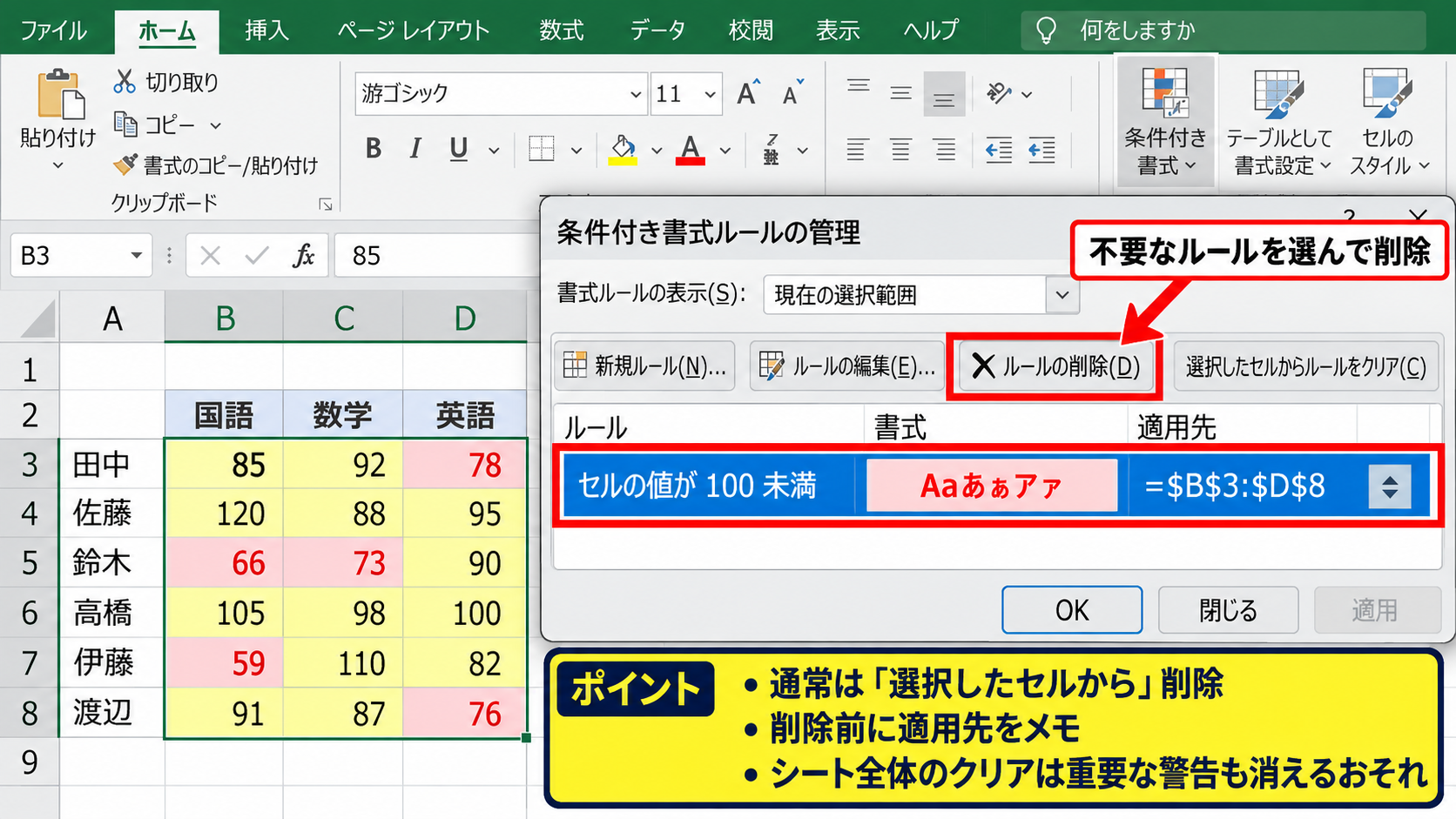Image resolution: width=1456 pixels, height=819 pixels.
Task: Apply yellow fill color bucket
Action: tap(623, 149)
